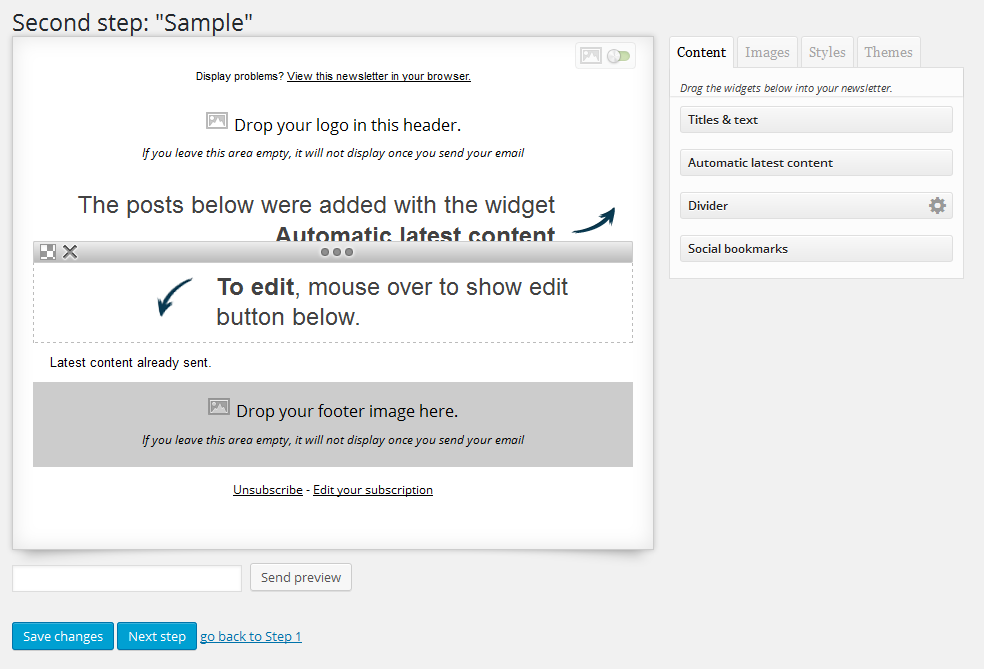Follow the go back to Step 1 link

coord(251,637)
